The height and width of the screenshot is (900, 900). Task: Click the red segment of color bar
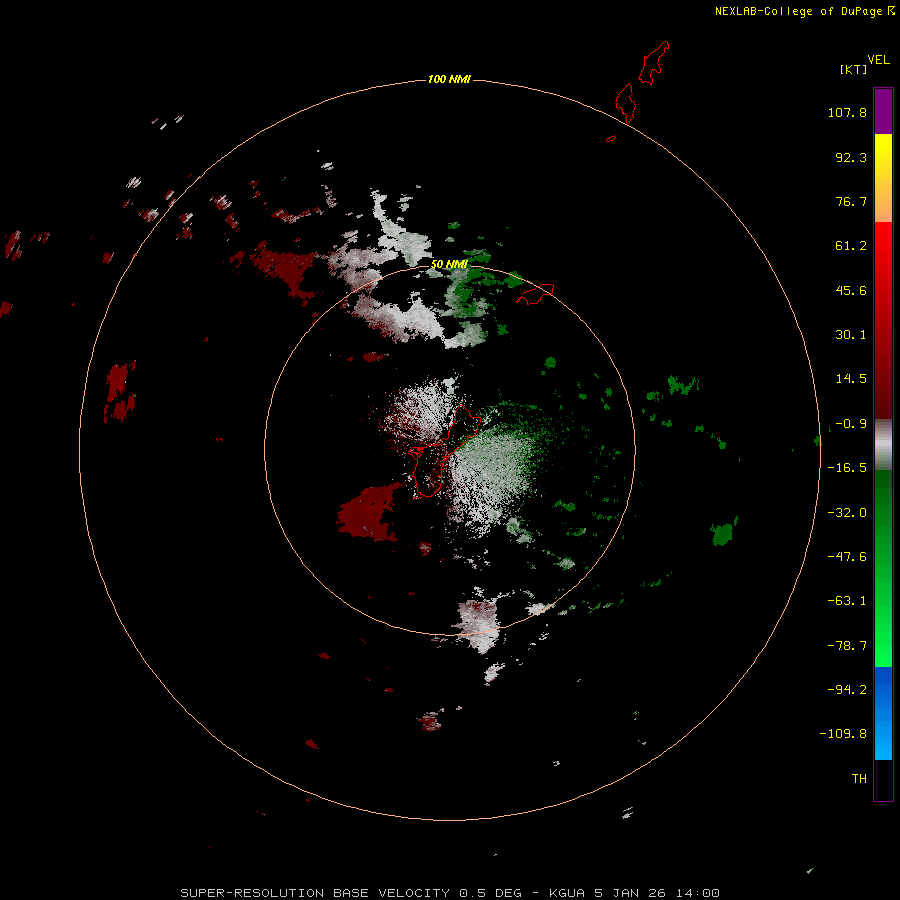pyautogui.click(x=883, y=320)
